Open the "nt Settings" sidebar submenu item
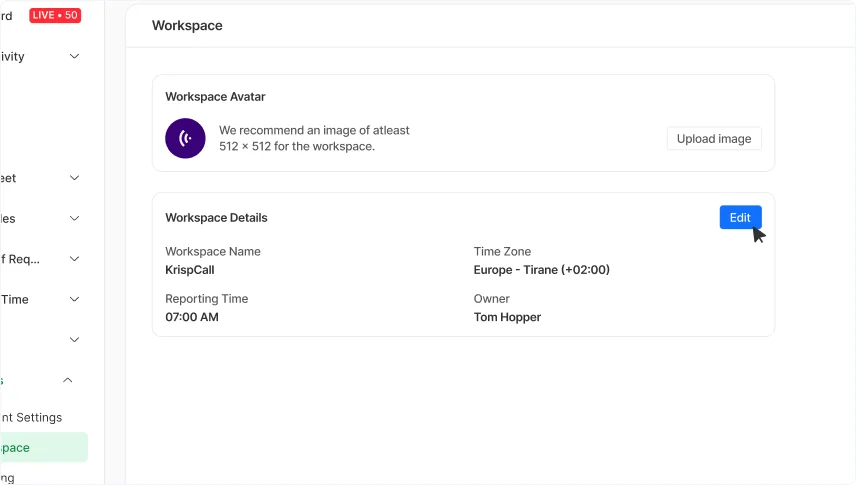Screen dimensions: 856x485 pos(31,418)
